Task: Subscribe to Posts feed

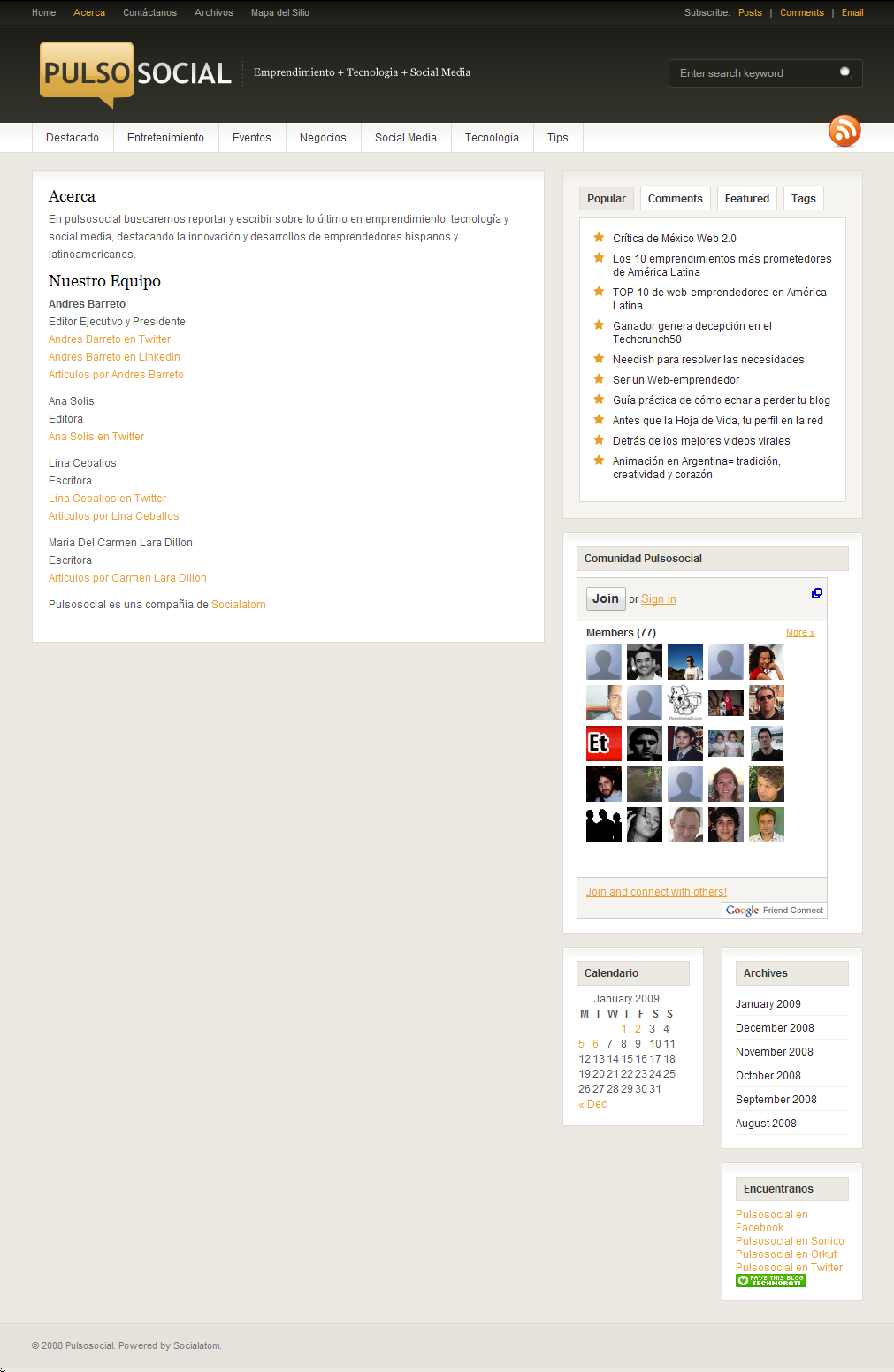Action: (x=750, y=12)
